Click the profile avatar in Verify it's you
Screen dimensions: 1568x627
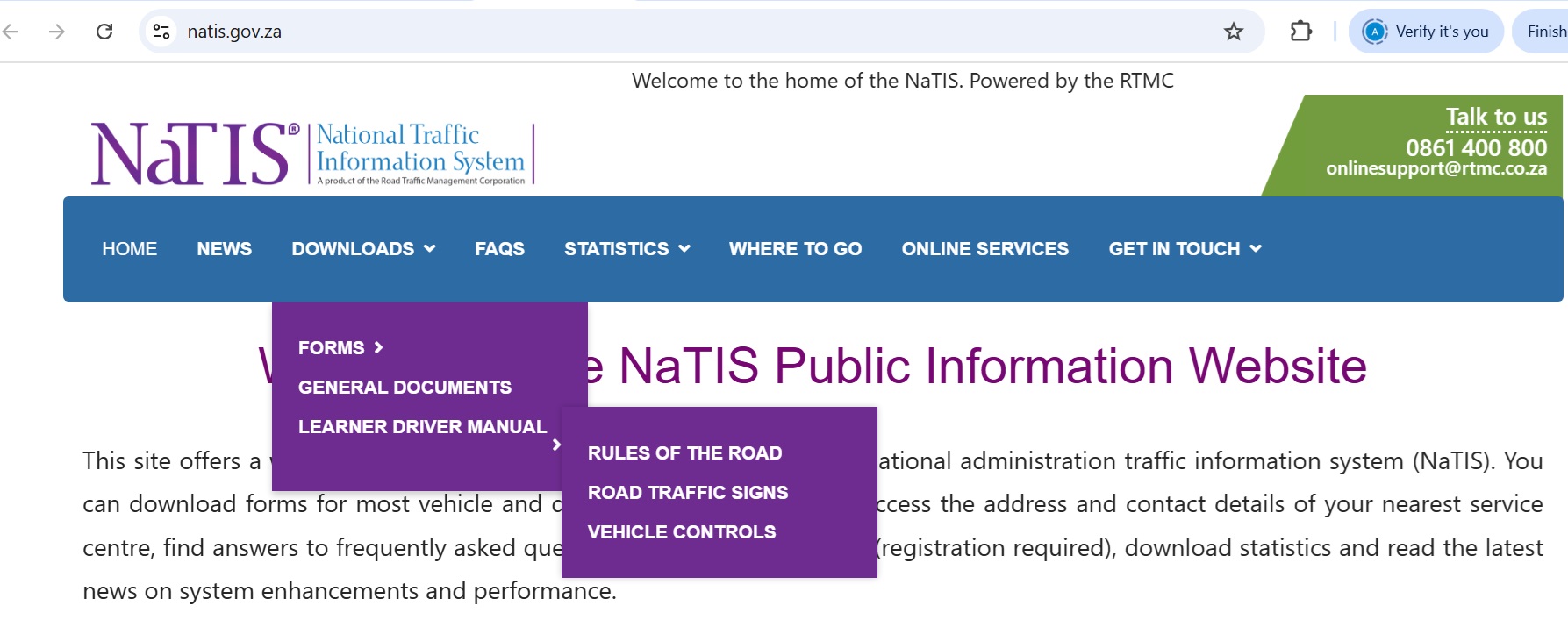1374,32
